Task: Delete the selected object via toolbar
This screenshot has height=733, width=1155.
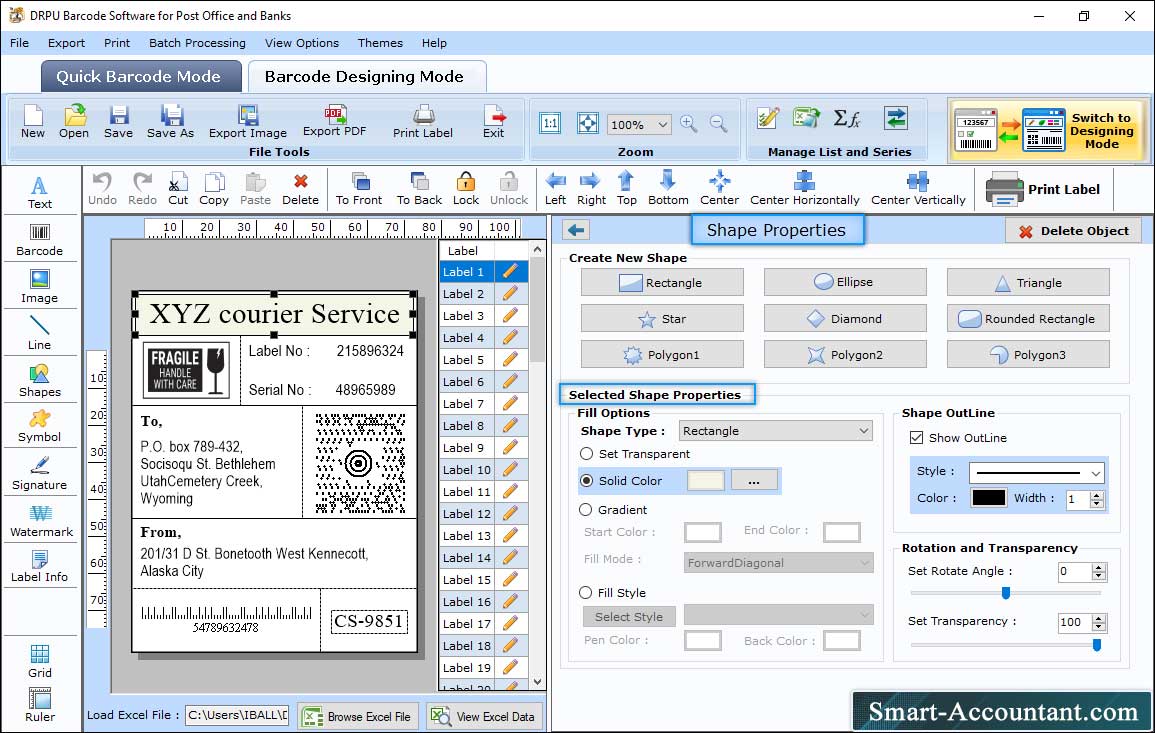Action: (x=301, y=189)
